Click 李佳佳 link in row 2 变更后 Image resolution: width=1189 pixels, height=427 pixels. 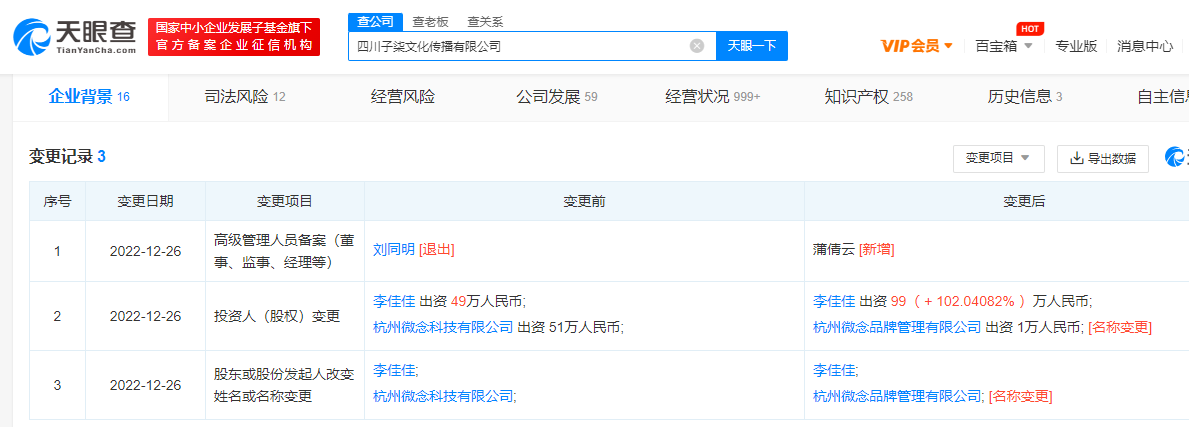834,300
